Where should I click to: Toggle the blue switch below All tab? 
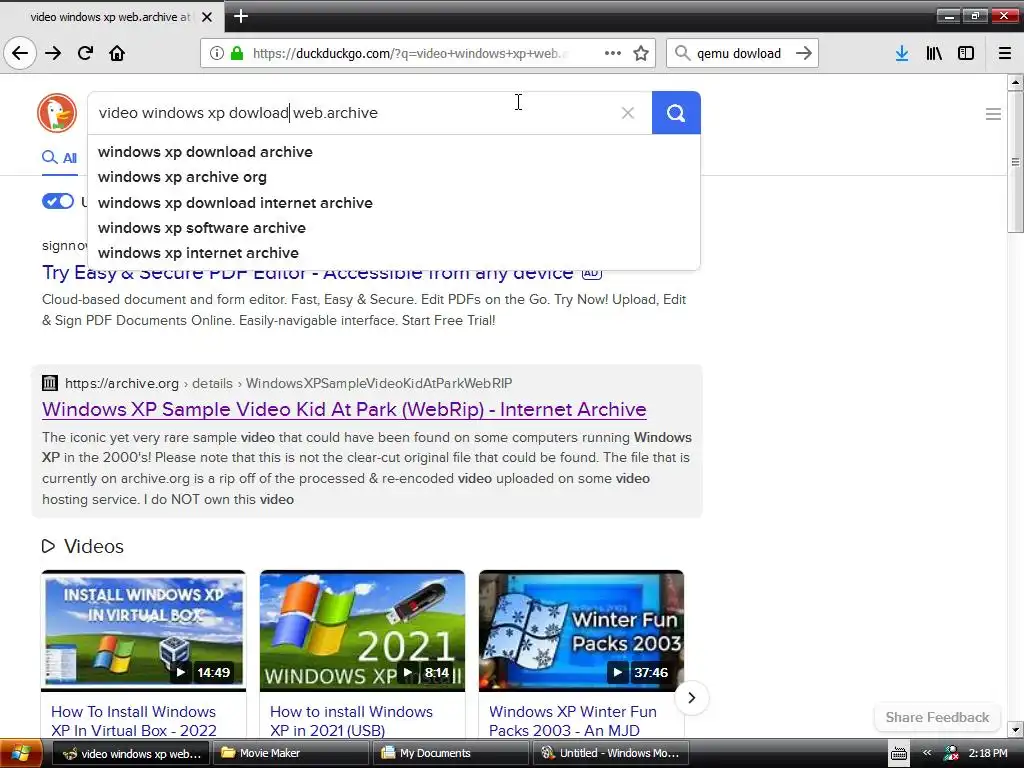58,201
